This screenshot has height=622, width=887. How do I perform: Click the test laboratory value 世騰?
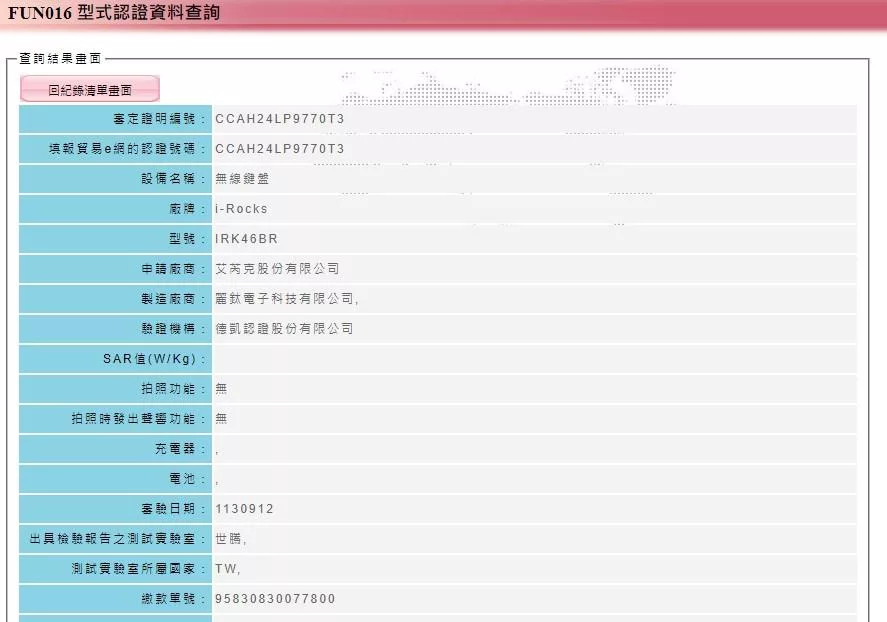[x=229, y=539]
